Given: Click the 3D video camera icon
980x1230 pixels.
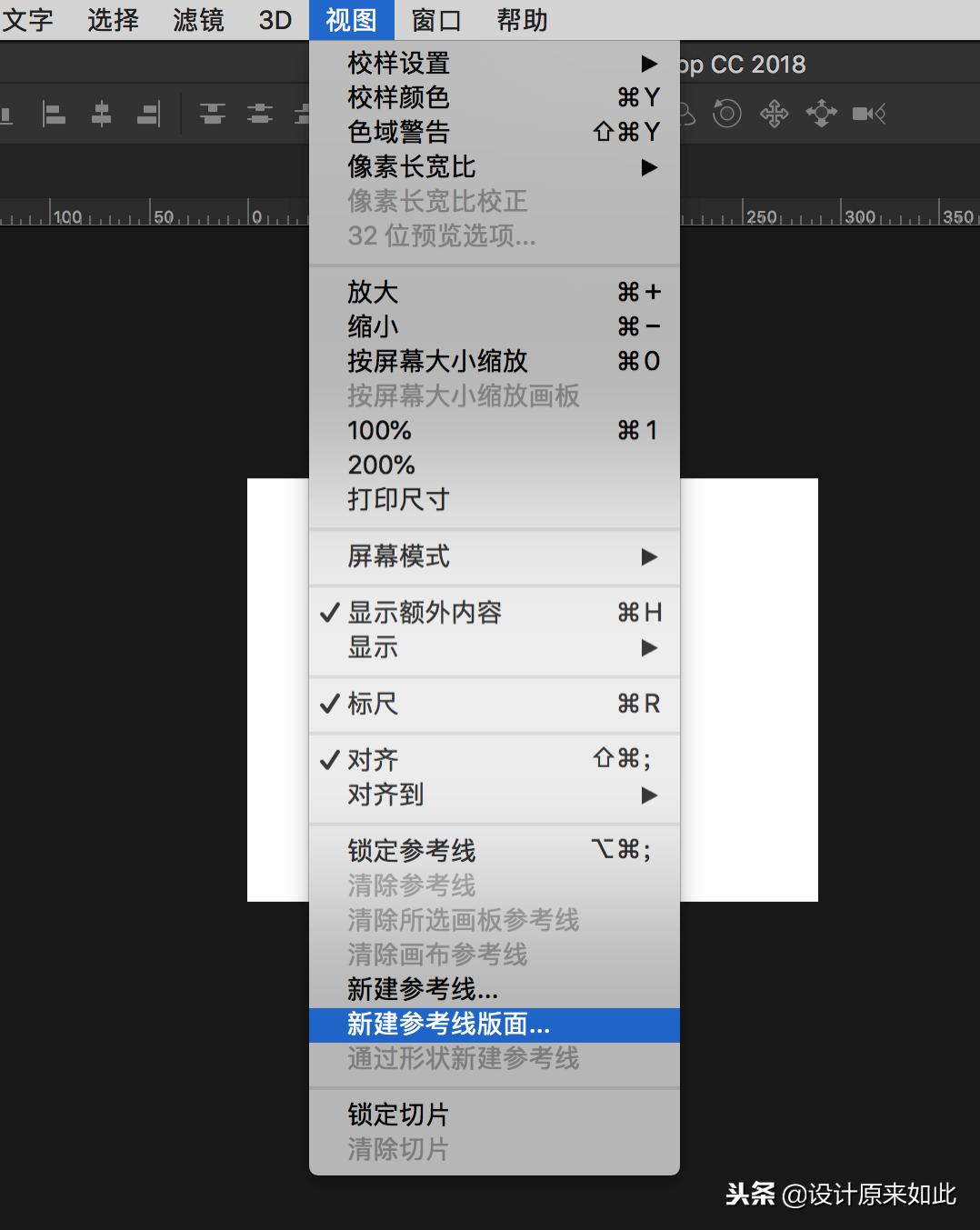Looking at the screenshot, I should (x=869, y=114).
